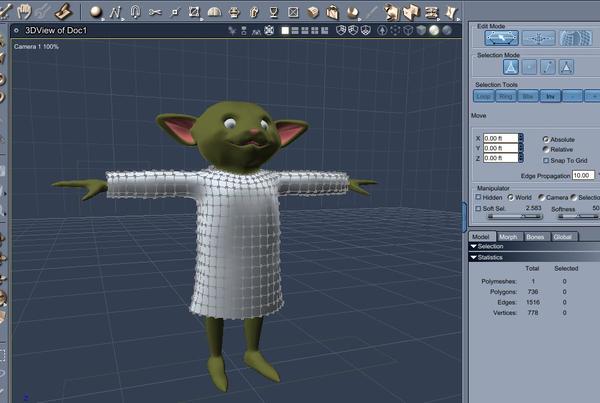Click the bag-shaped tool icon

click(333, 12)
